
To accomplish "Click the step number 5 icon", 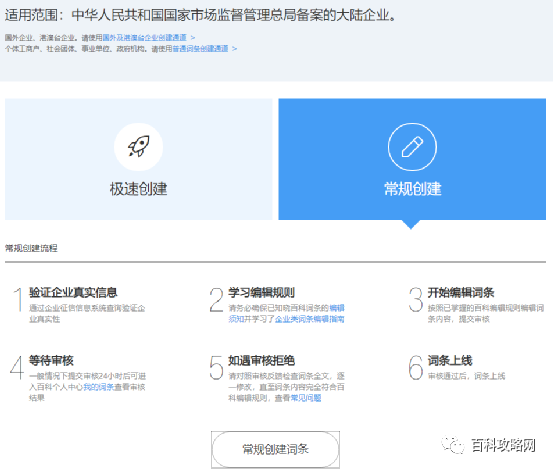I will point(216,367).
